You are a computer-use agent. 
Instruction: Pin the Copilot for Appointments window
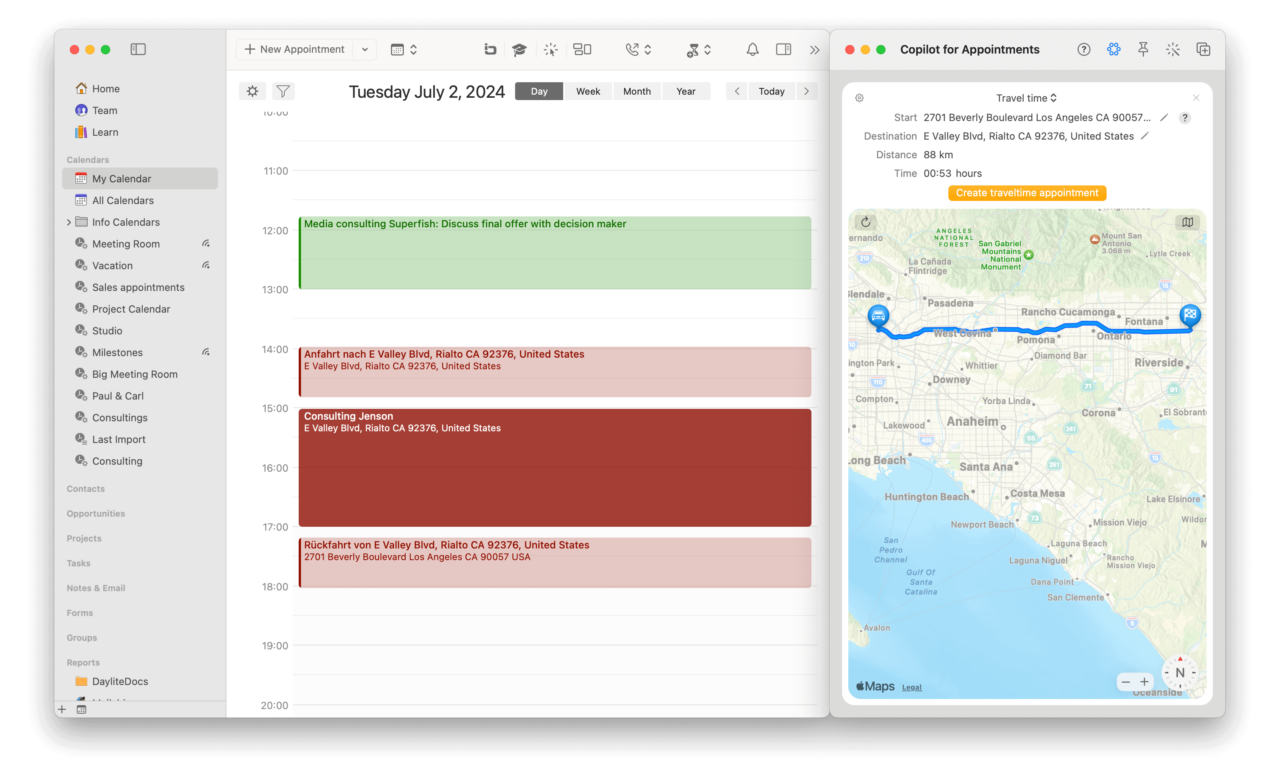click(x=1143, y=48)
